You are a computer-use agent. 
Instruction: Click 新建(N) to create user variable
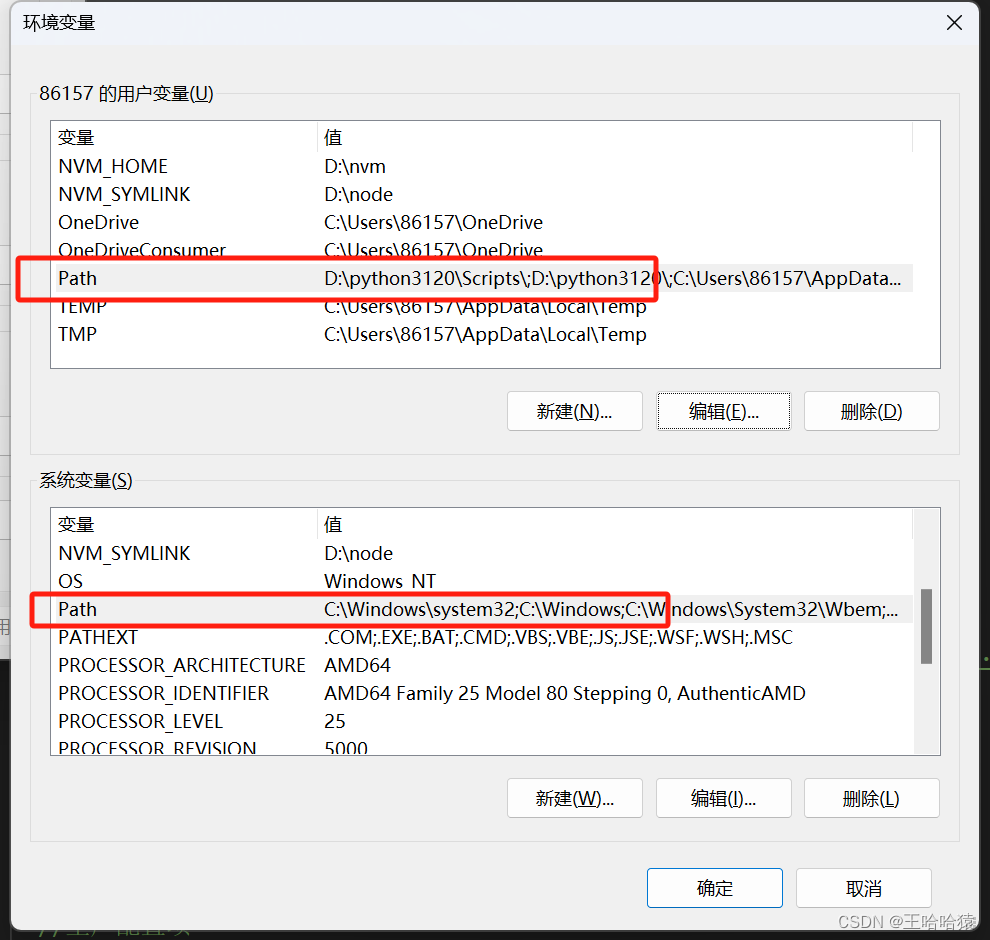574,410
